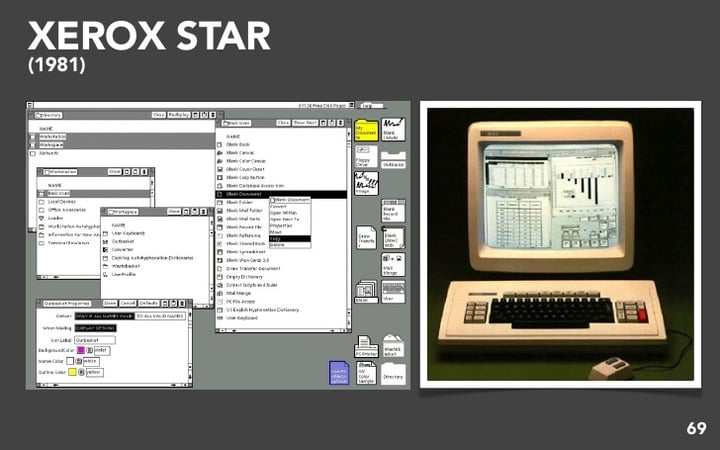The width and height of the screenshot is (720, 450).
Task: Click Outbasket icon in Workspace window list
Action: click(x=105, y=241)
